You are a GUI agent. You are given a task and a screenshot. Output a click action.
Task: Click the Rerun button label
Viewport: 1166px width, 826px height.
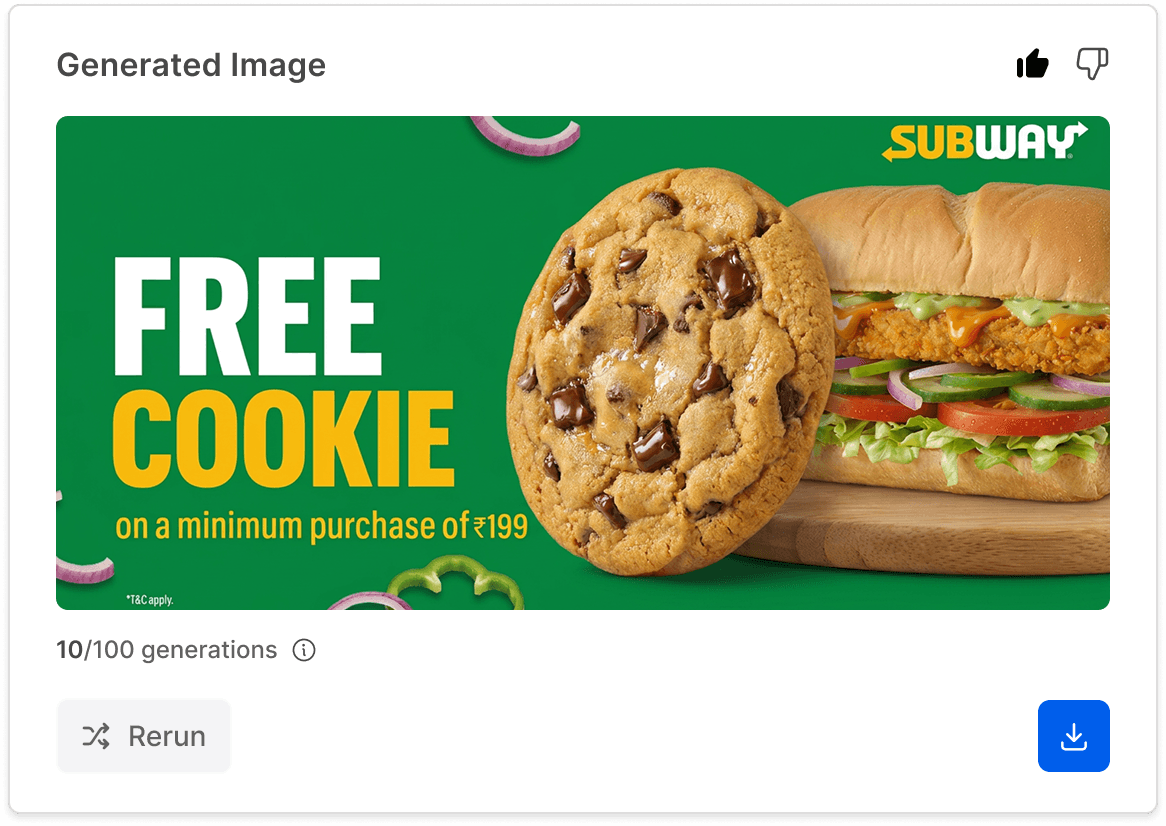(x=167, y=736)
